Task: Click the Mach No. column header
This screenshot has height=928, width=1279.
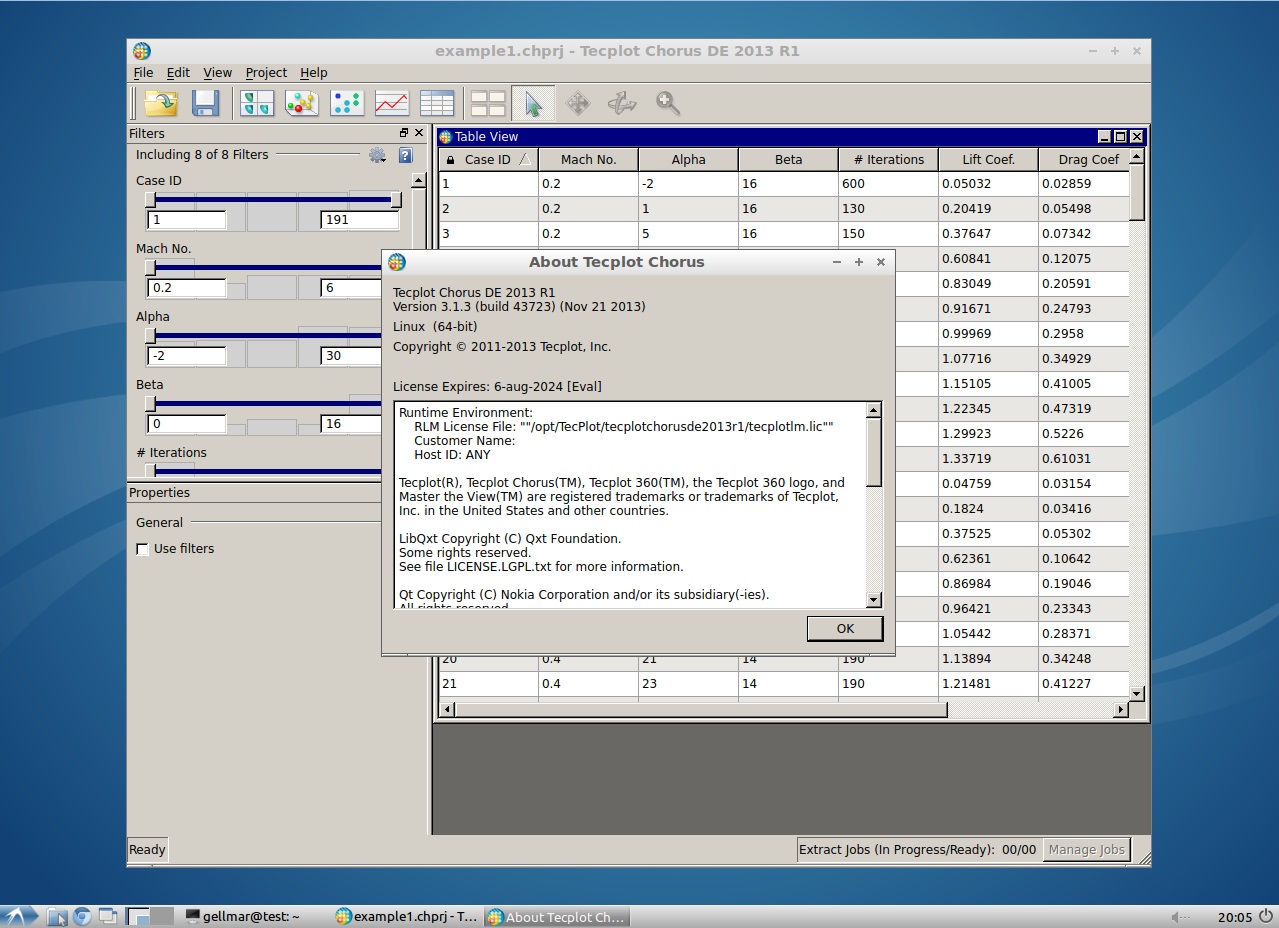Action: 588,160
